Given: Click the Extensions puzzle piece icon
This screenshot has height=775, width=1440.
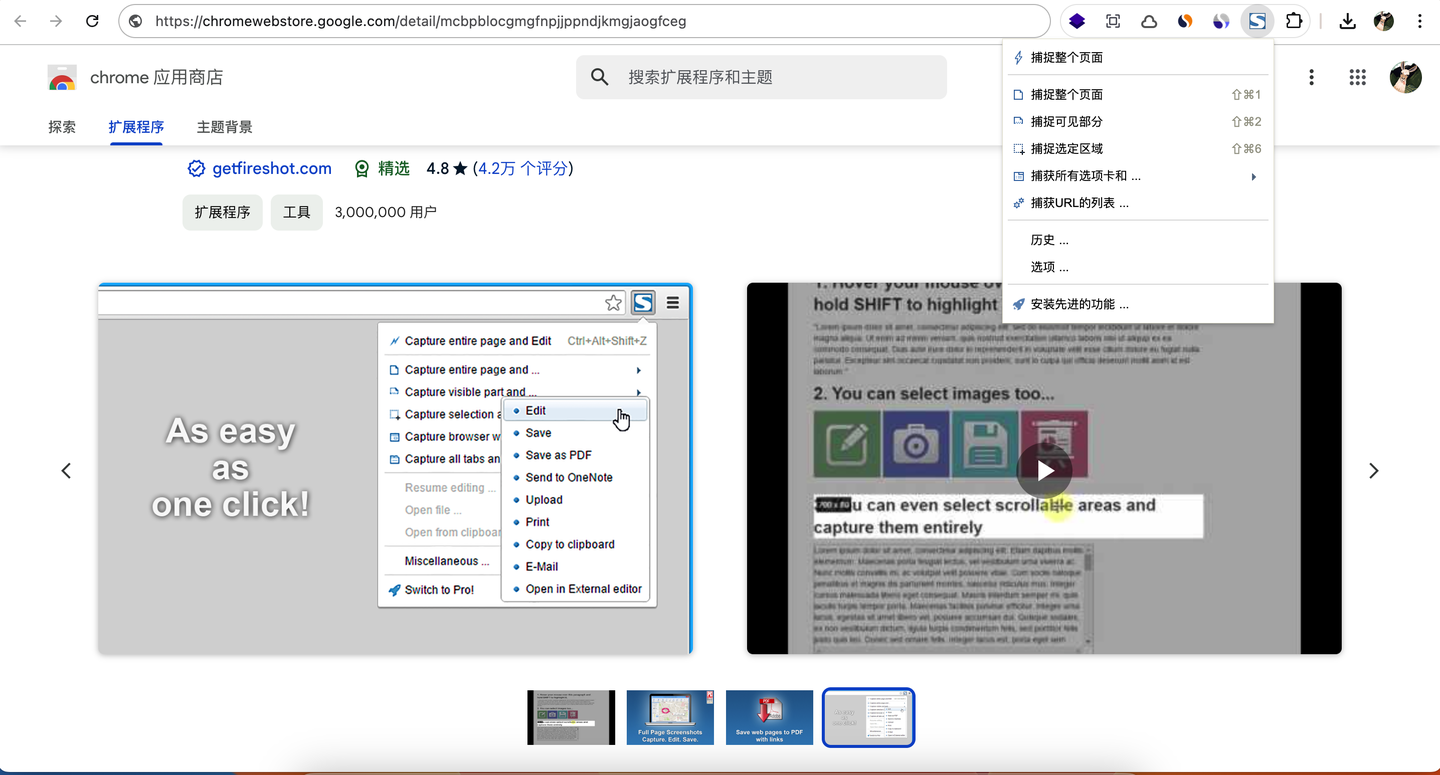Looking at the screenshot, I should tap(1294, 20).
